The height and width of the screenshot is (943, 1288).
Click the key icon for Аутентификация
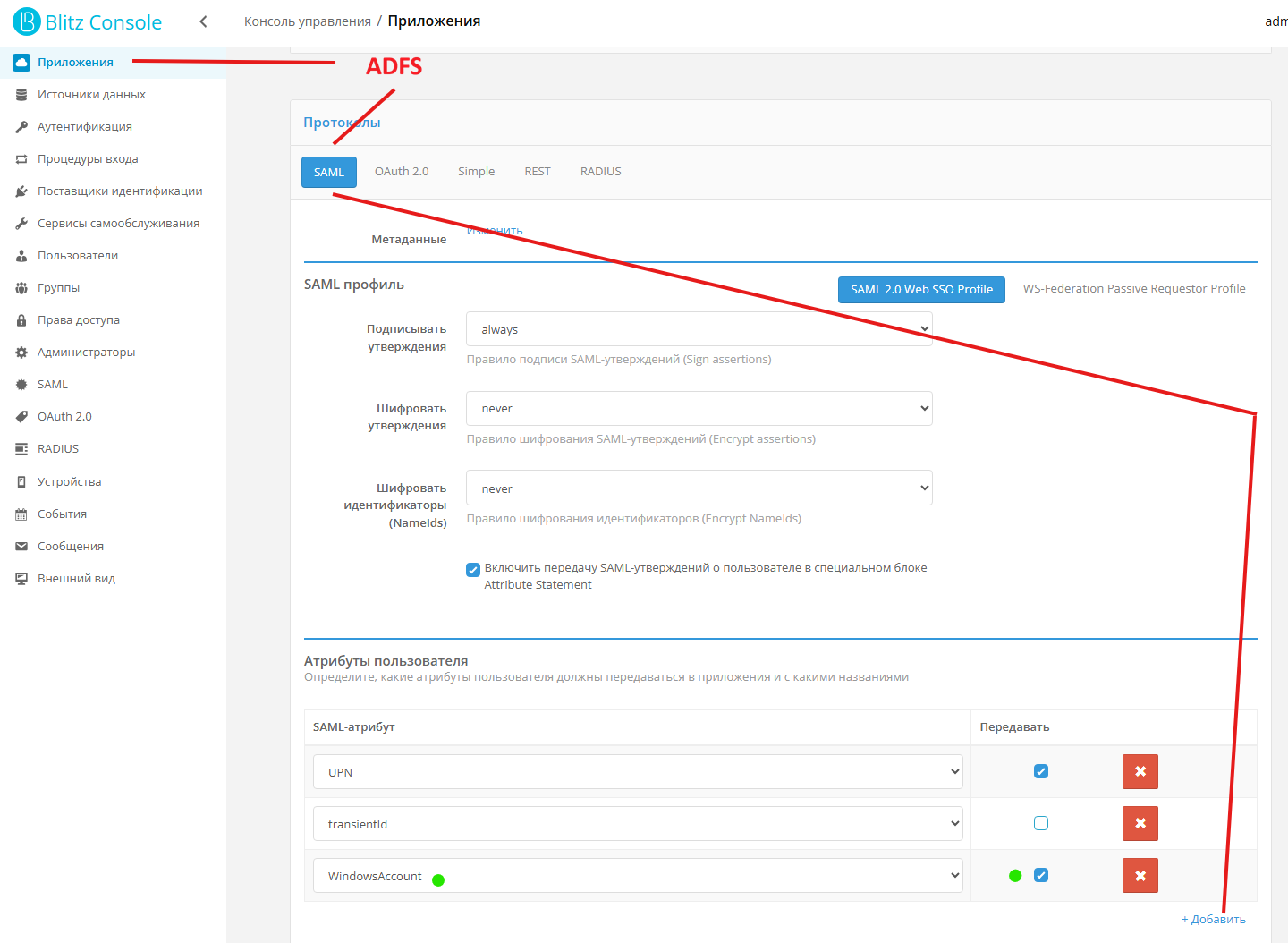pos(21,127)
